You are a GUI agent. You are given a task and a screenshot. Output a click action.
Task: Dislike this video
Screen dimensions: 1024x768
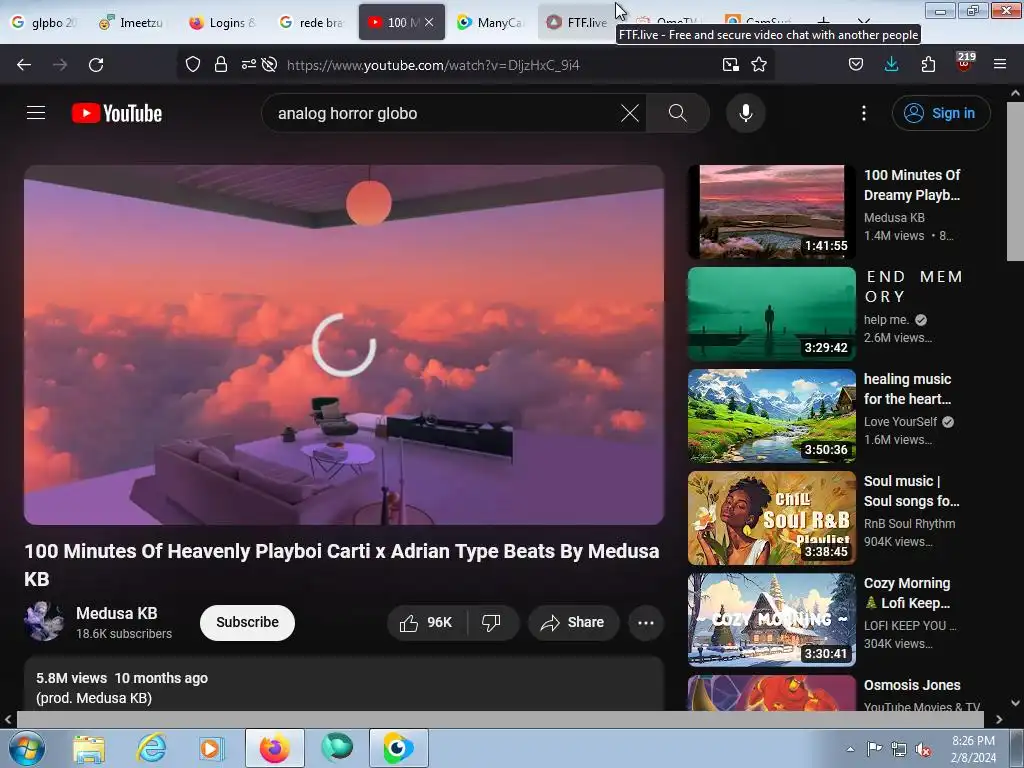point(492,622)
